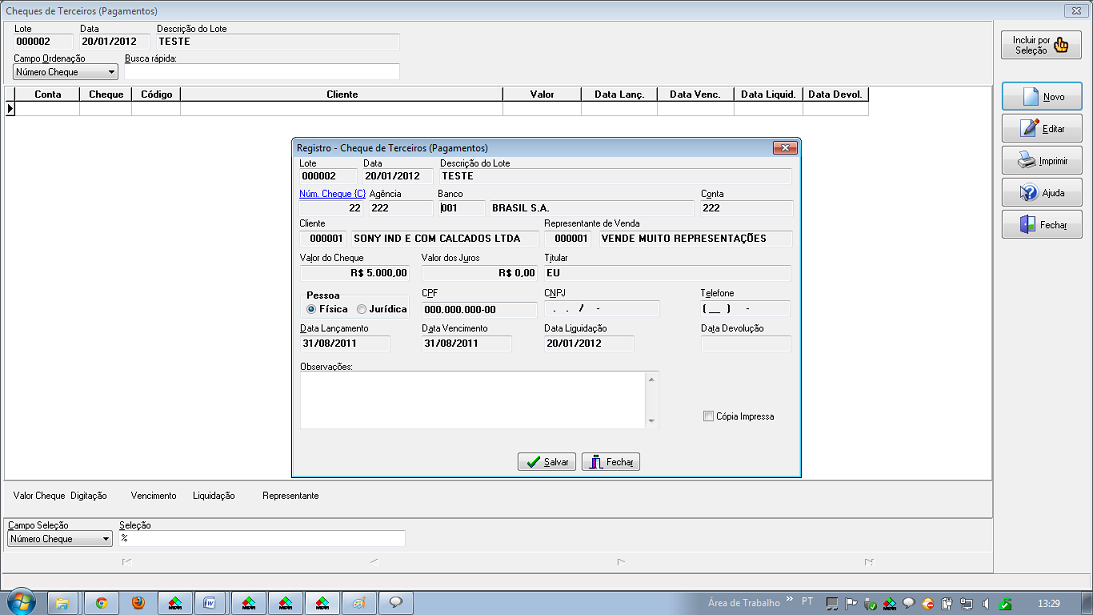Click the PT language indicator
Viewport: 1093px width, 615px height.
coord(807,601)
